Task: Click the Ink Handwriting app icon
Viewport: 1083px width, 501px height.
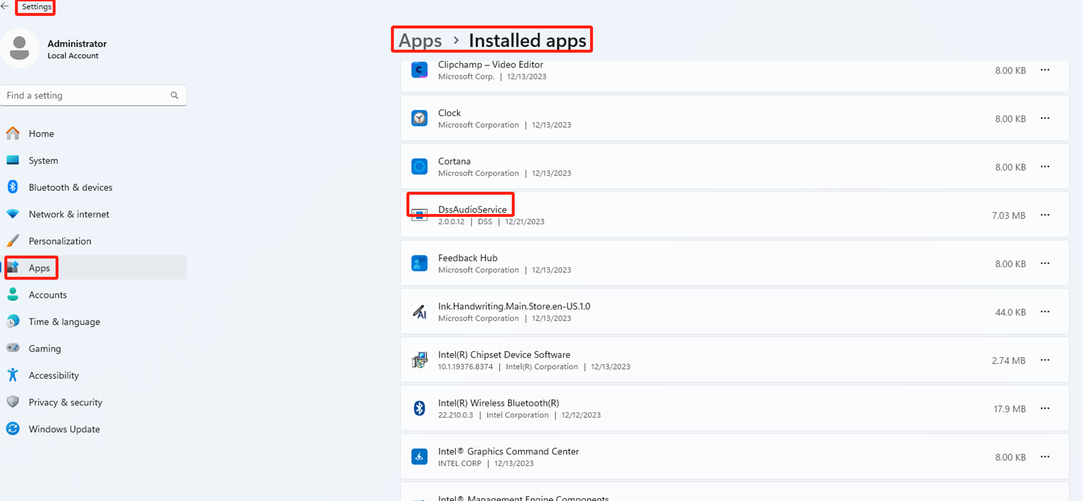Action: tap(420, 312)
